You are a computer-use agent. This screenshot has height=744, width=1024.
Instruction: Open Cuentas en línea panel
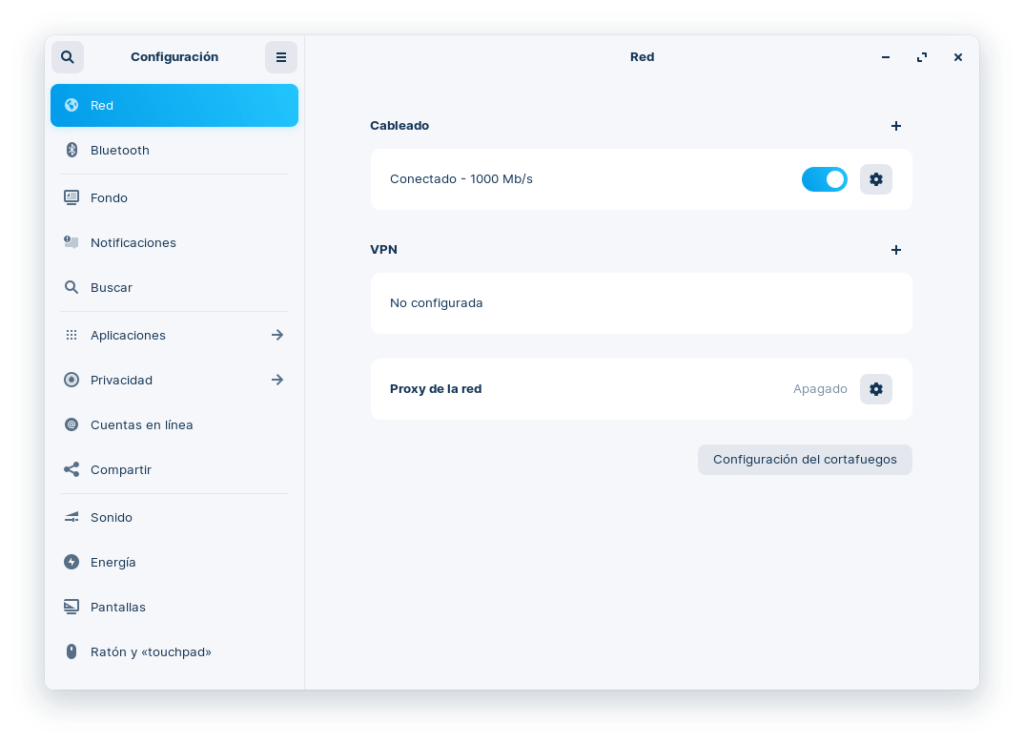174,425
